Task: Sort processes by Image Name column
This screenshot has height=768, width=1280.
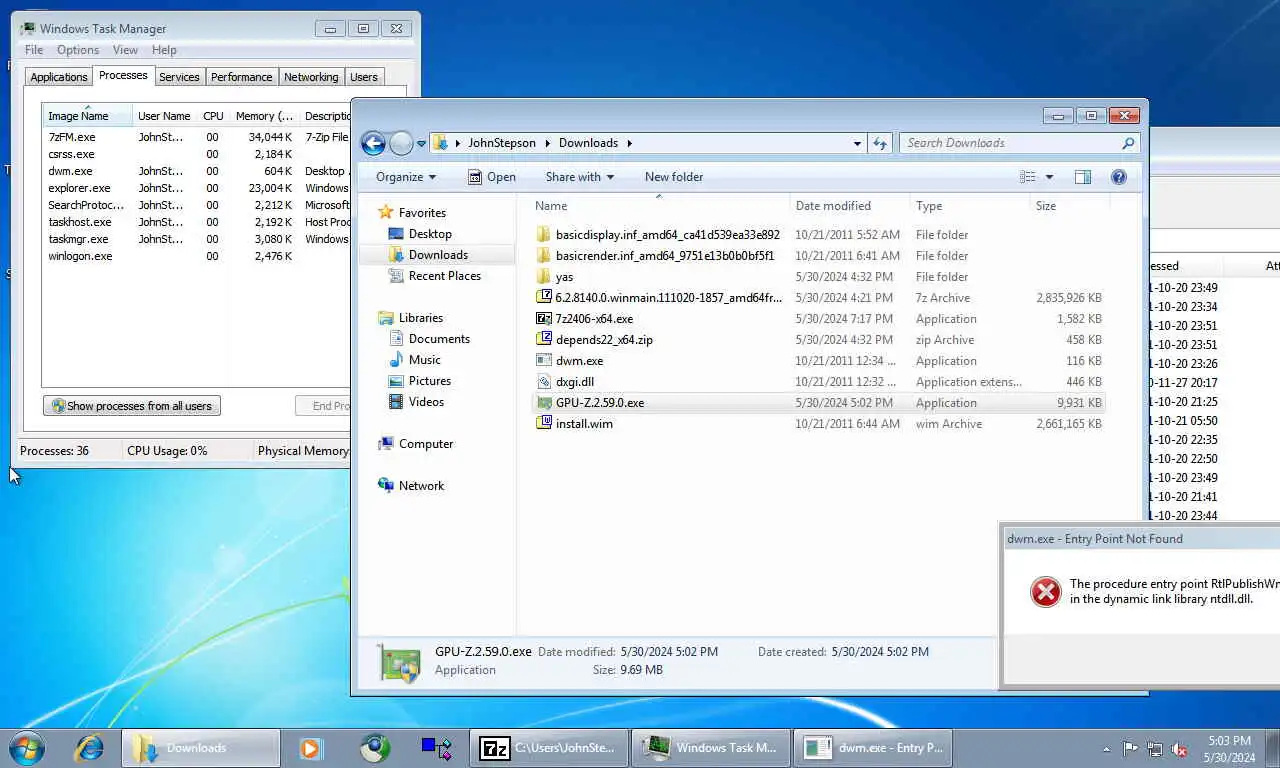Action: pyautogui.click(x=87, y=116)
